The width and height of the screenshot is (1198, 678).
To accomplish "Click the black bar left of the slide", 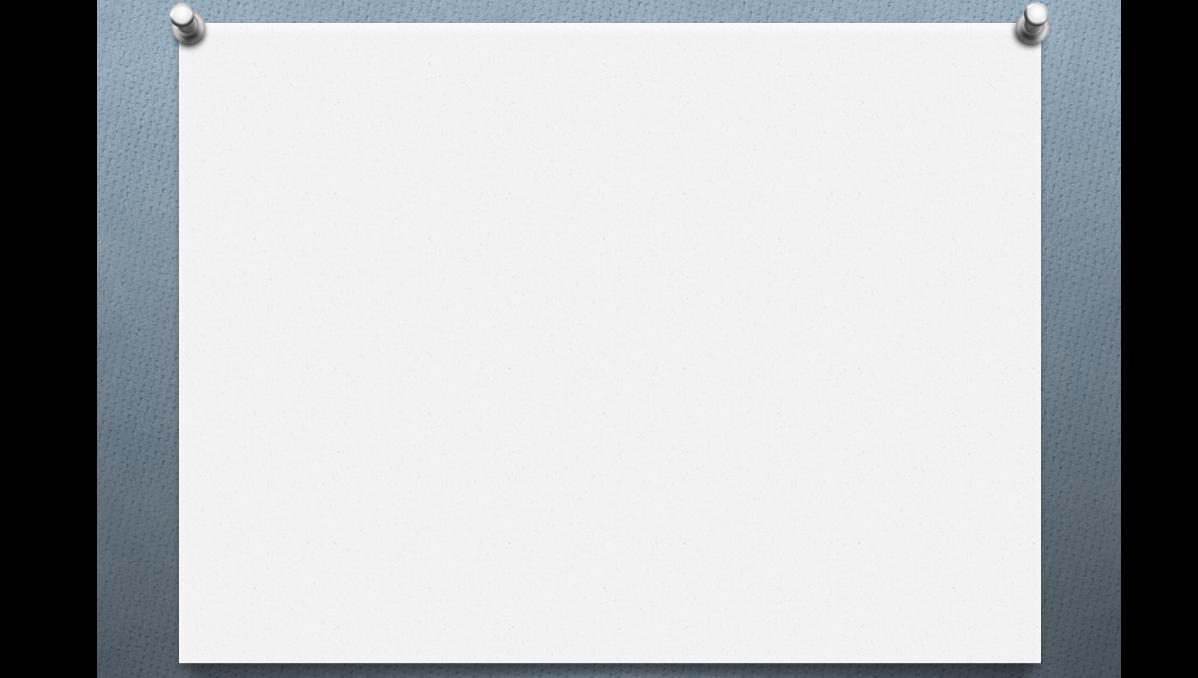I will (48, 339).
